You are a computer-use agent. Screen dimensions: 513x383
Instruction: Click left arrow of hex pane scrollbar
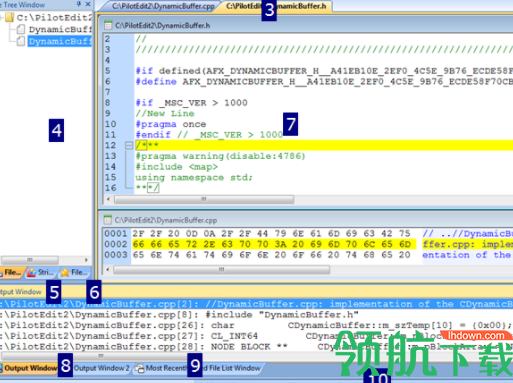(x=108, y=269)
